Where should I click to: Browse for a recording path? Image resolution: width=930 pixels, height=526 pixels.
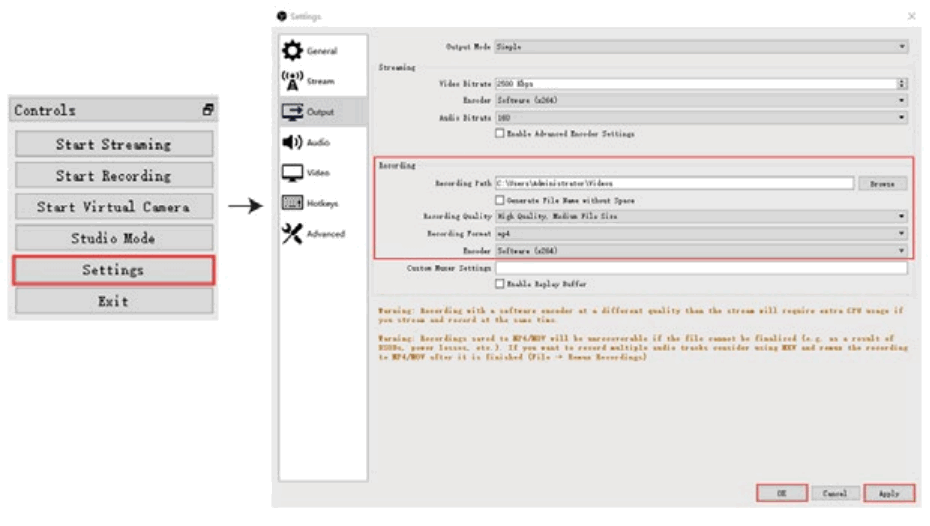click(882, 184)
